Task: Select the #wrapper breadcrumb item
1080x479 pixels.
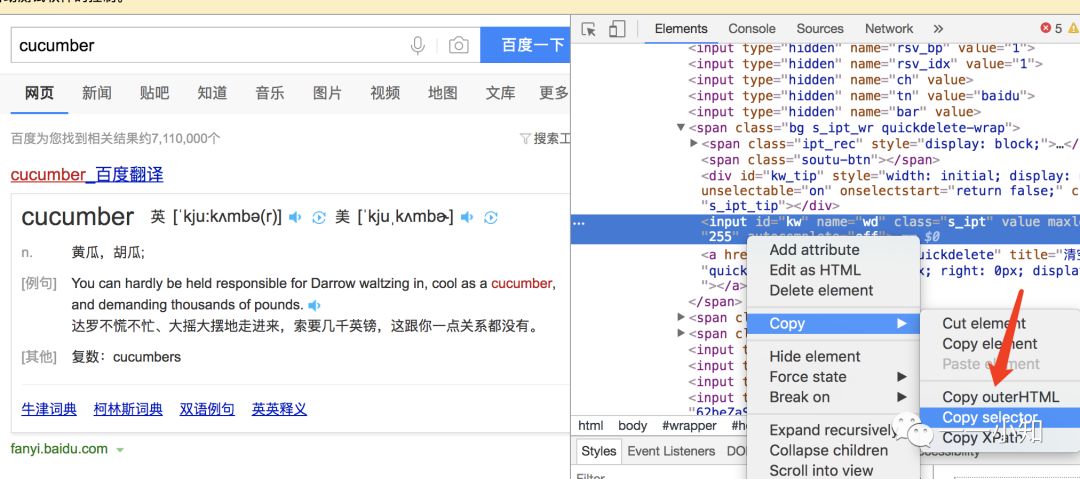Action: (x=689, y=426)
